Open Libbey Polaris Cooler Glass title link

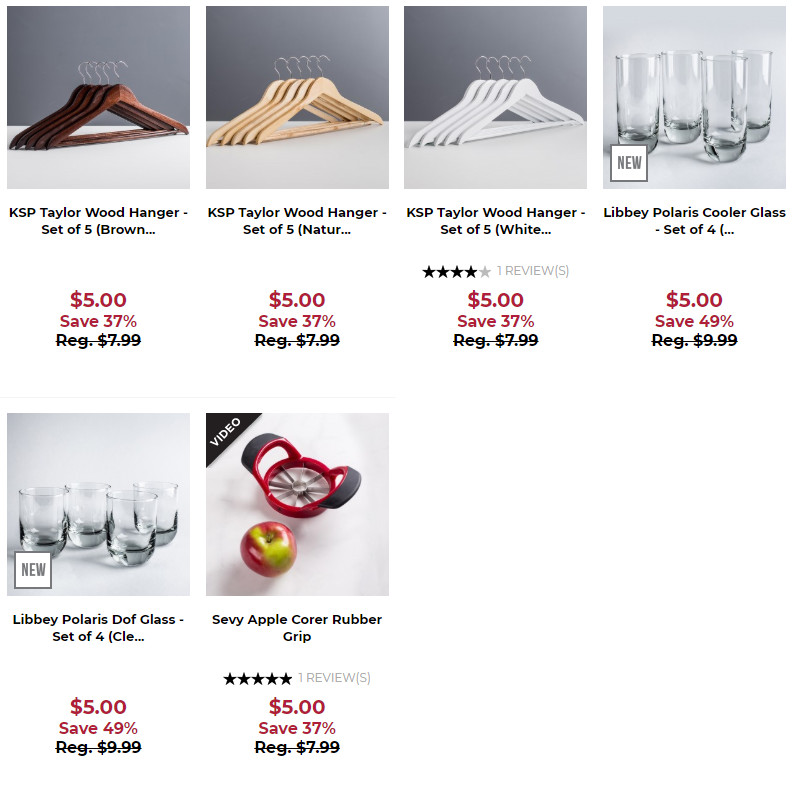pyautogui.click(x=694, y=221)
